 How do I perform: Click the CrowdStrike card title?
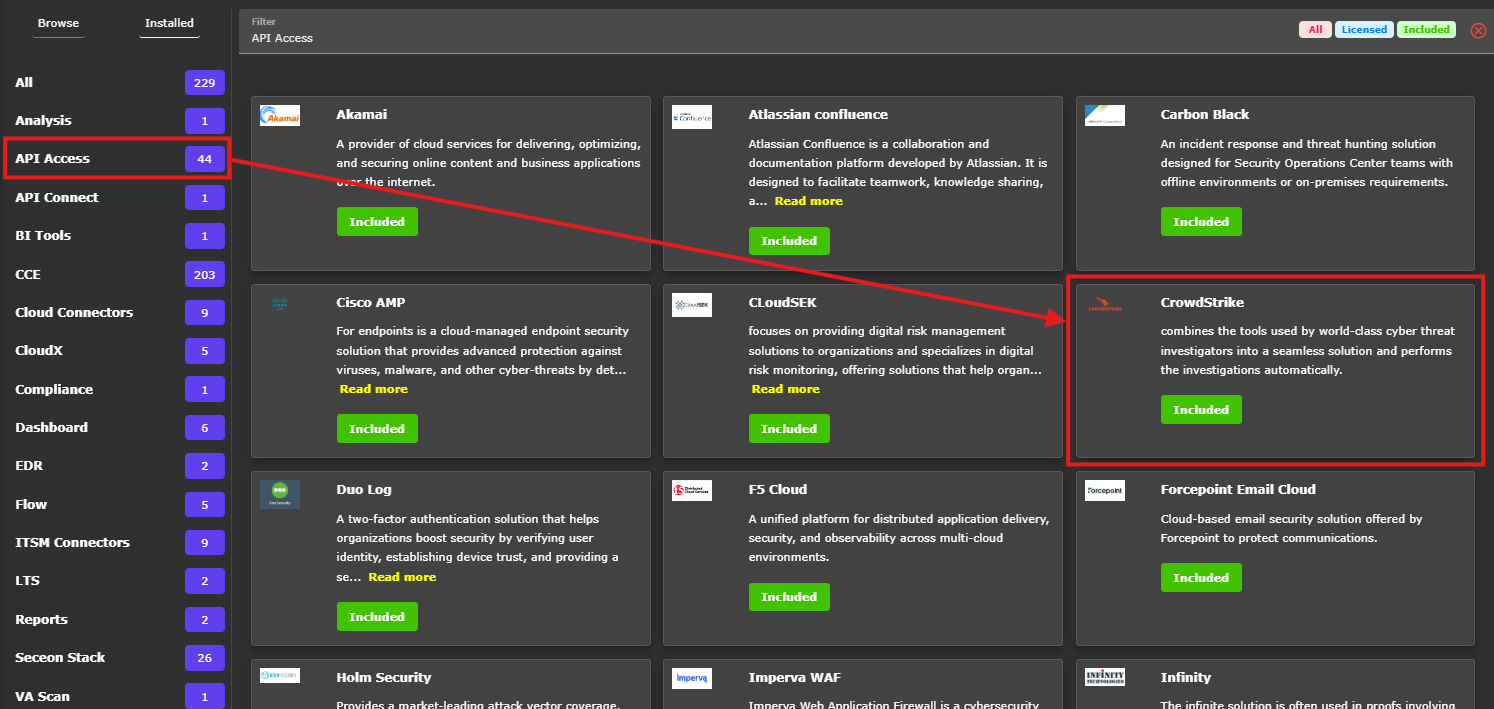(1202, 302)
